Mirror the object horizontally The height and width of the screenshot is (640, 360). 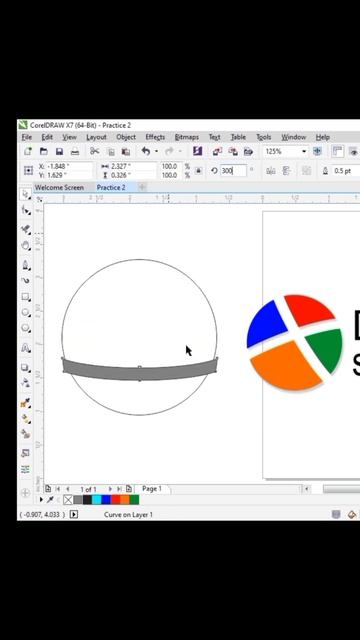(271, 171)
